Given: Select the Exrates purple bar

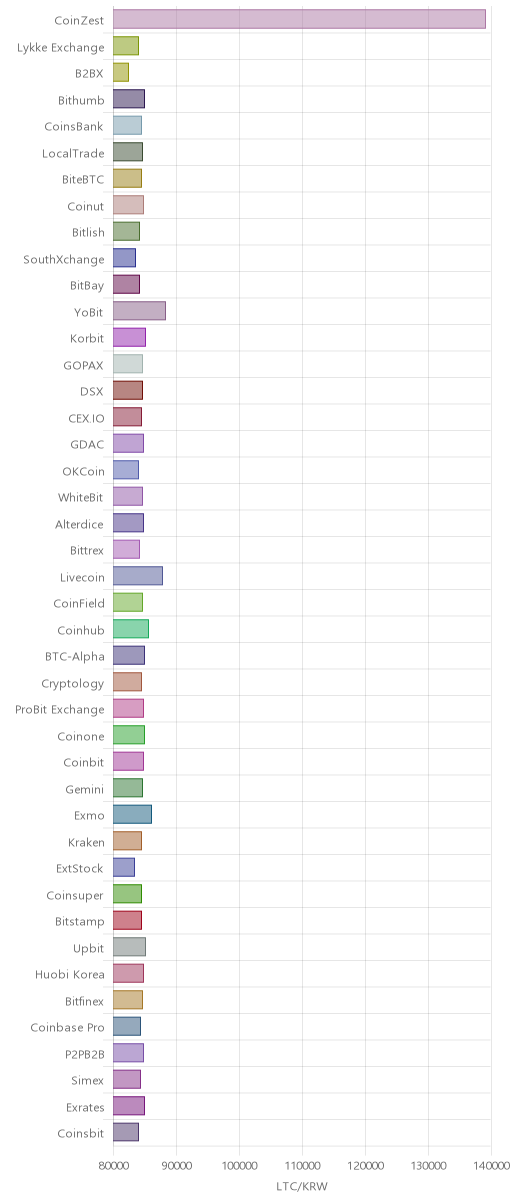Looking at the screenshot, I should tap(129, 1106).
